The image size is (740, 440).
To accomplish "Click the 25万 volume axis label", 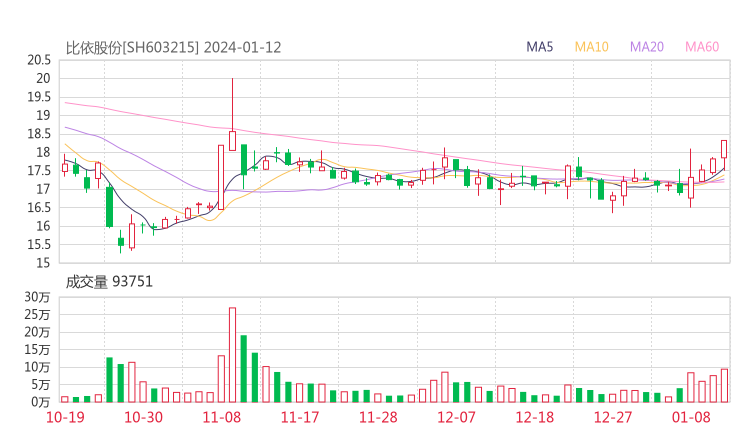I will pos(37,314).
